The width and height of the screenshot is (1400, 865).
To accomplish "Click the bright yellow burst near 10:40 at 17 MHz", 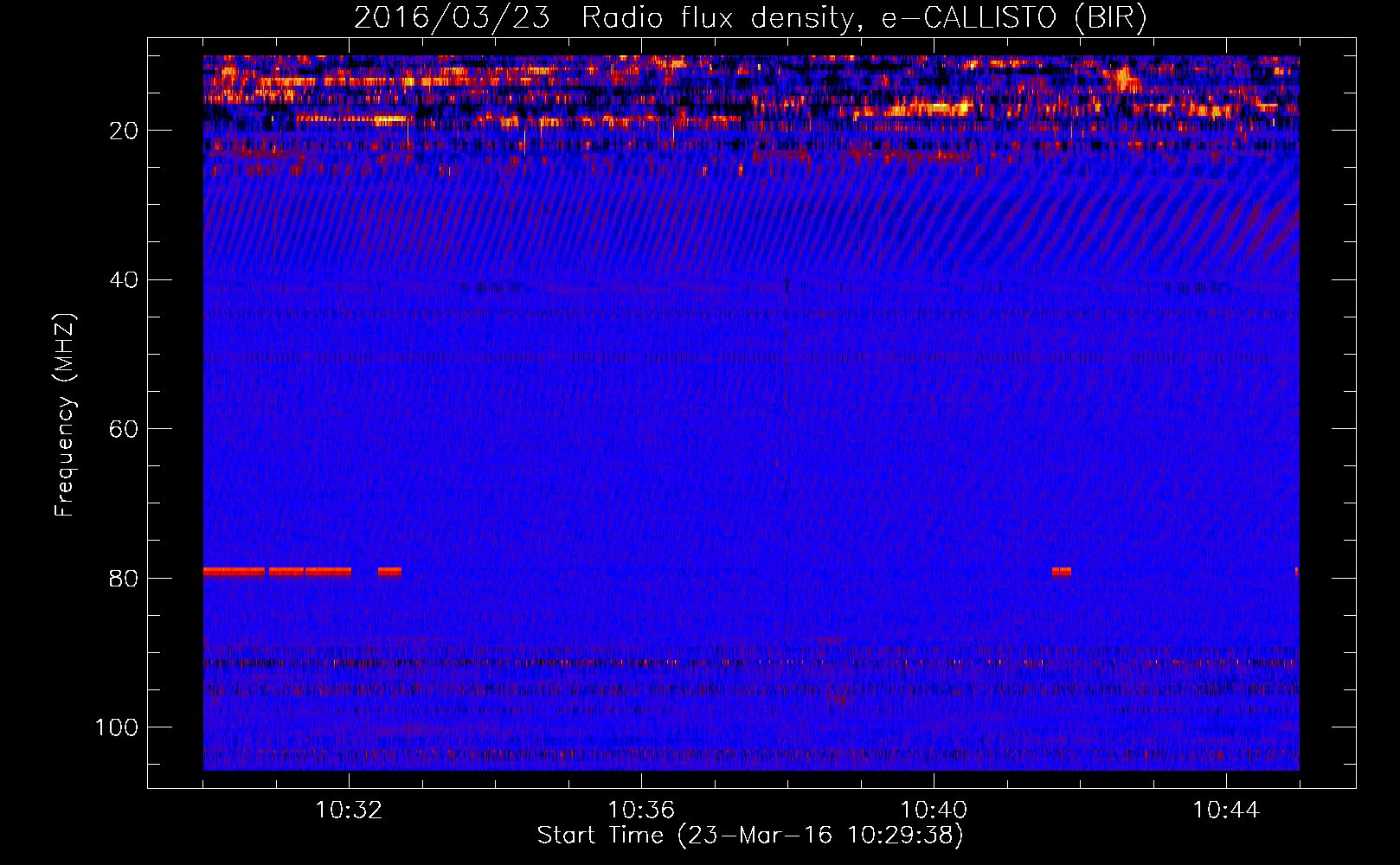I will [x=933, y=109].
